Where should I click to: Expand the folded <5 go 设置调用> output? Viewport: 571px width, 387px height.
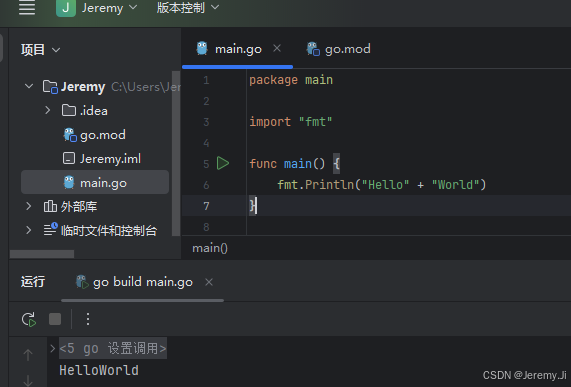(52, 348)
